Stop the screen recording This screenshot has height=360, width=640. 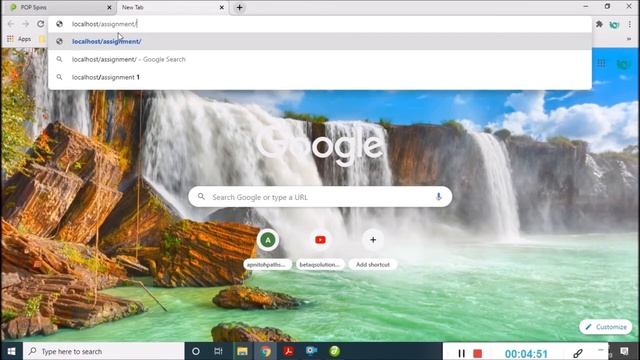478,353
